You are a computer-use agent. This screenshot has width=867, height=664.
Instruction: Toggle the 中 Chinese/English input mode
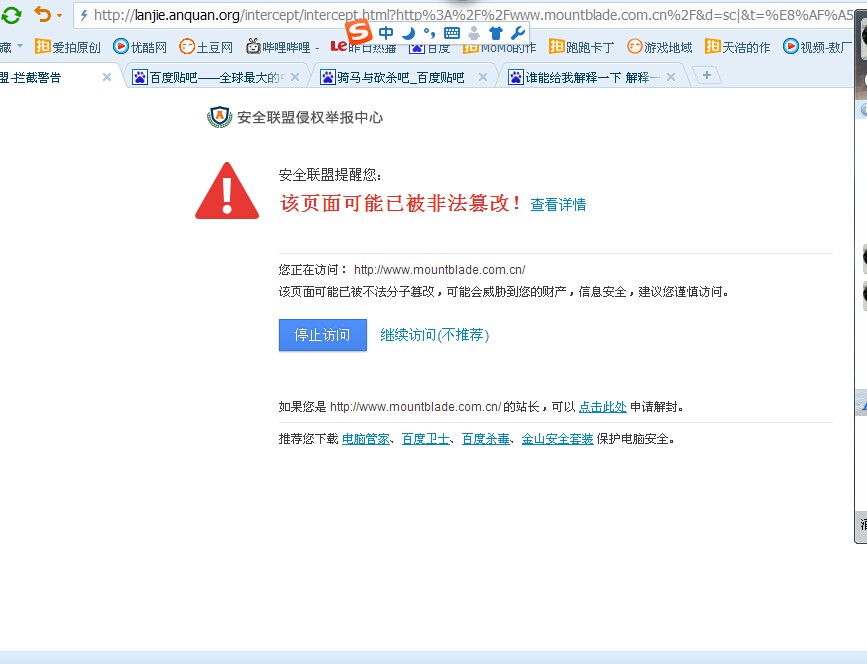pos(386,33)
